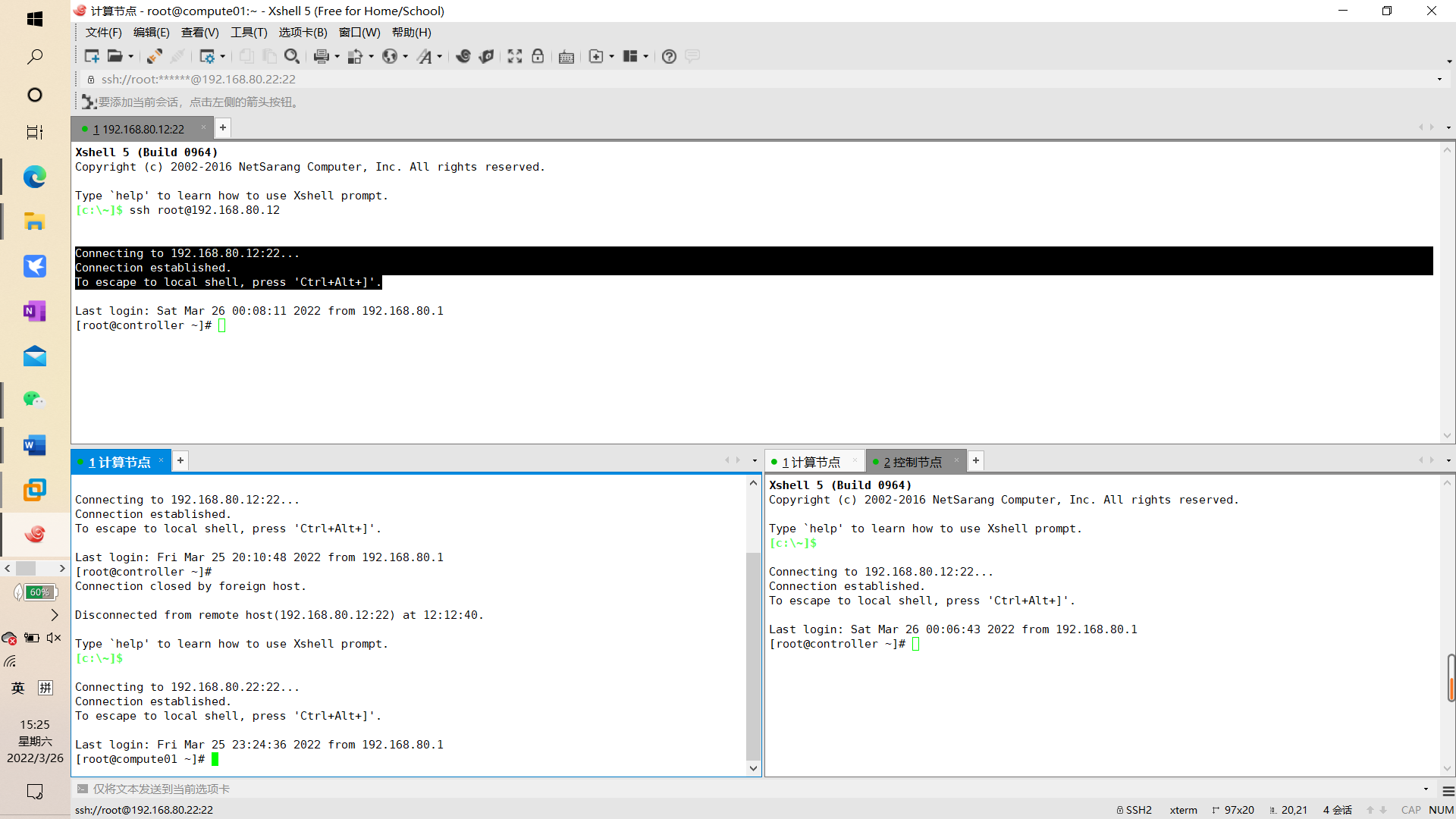Search terminal text with the Find icon

point(291,56)
